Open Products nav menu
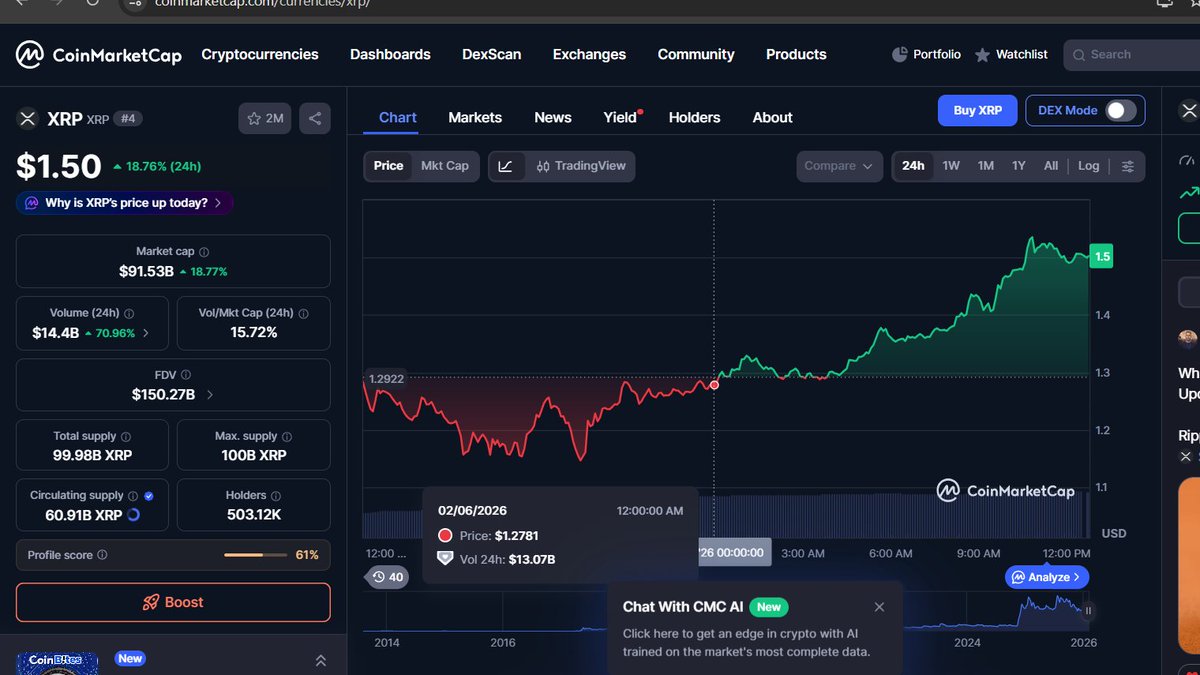1200x675 pixels. (x=796, y=55)
